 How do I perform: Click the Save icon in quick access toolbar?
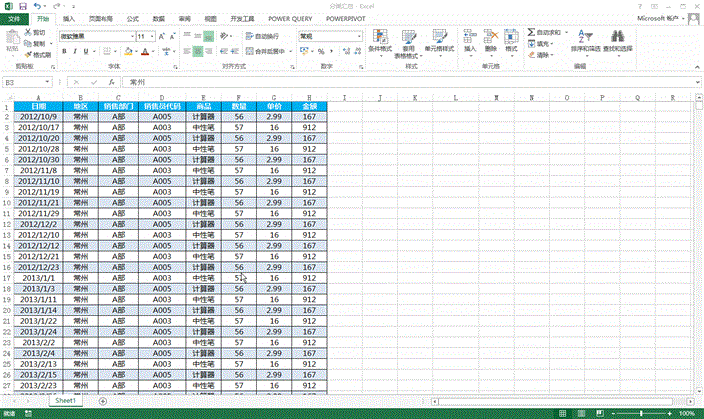pos(20,6)
